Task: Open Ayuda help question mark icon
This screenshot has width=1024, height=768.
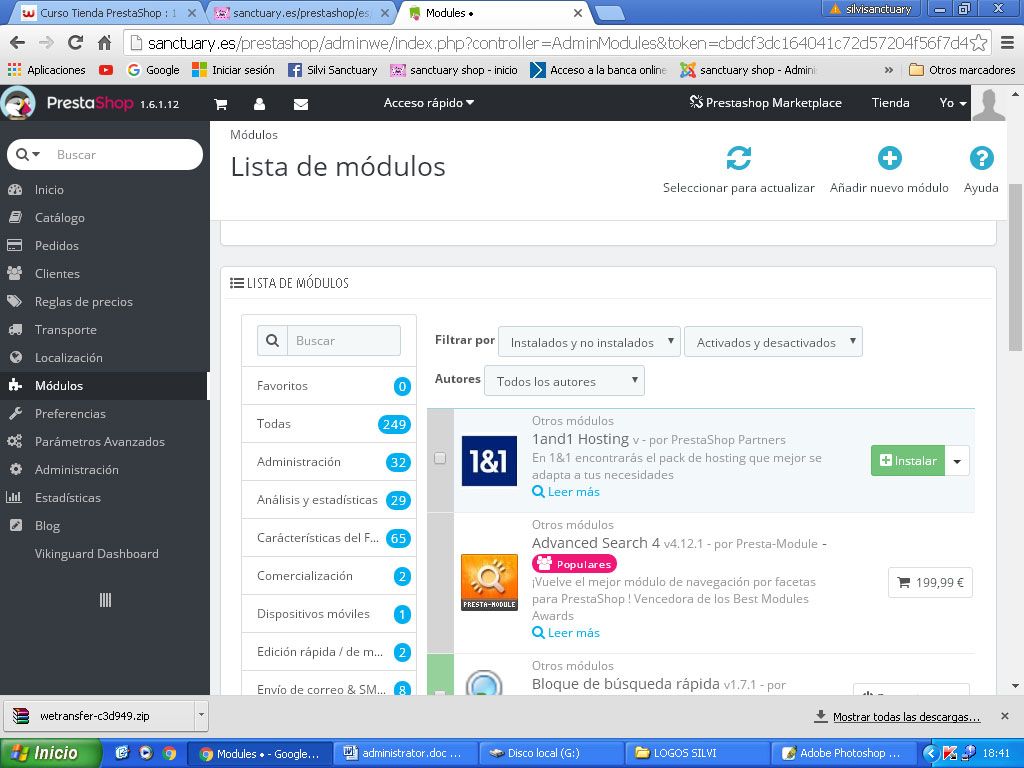Action: click(x=981, y=158)
